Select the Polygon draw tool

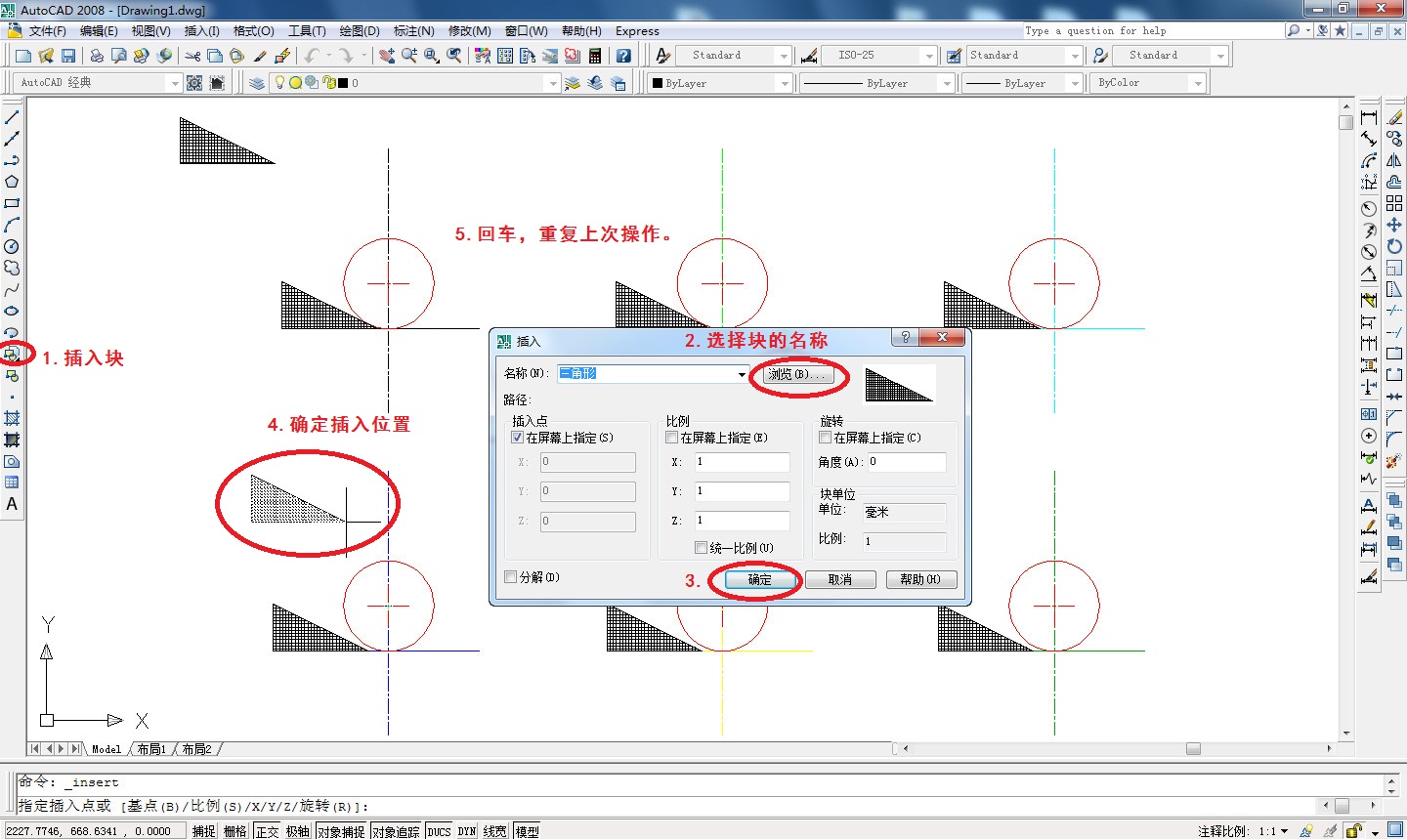click(12, 182)
